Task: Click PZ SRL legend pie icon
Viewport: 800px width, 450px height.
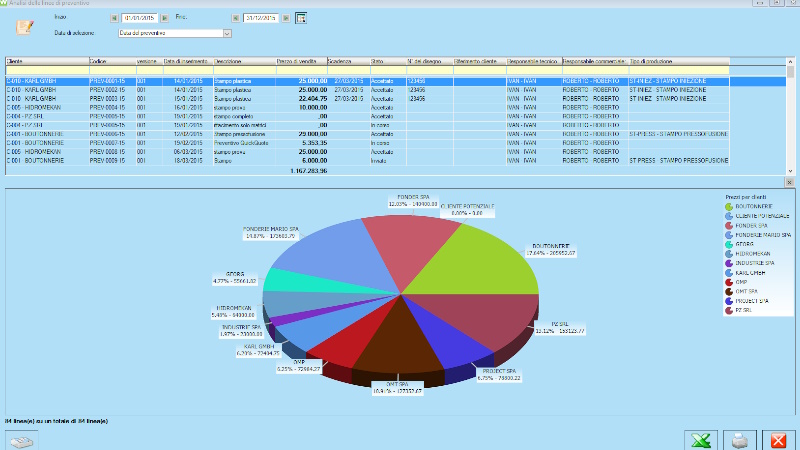Action: point(729,310)
